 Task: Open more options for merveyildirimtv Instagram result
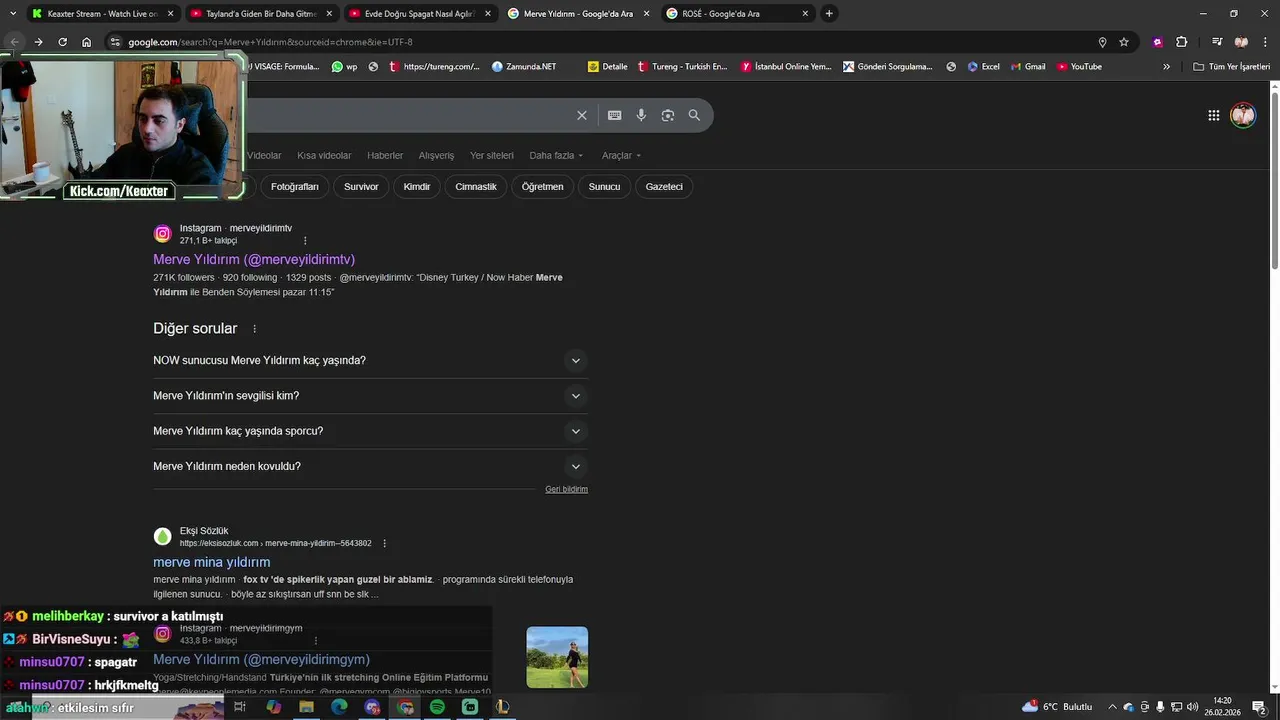[305, 240]
